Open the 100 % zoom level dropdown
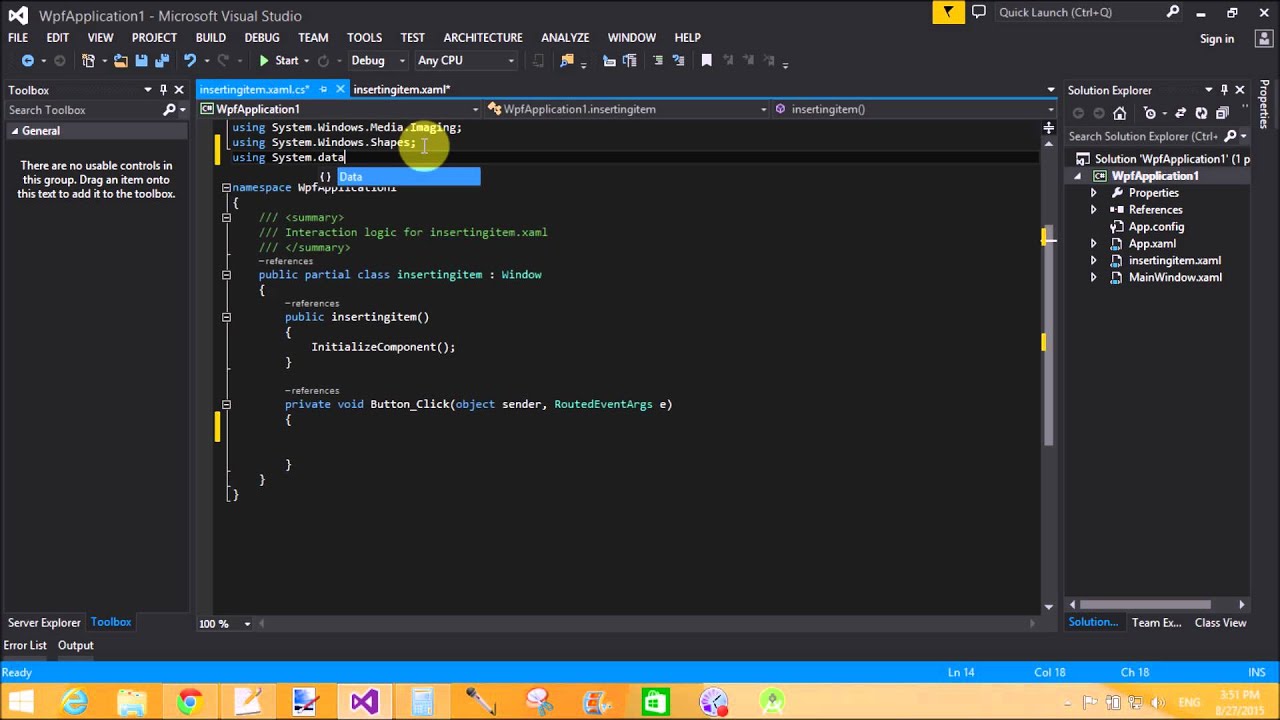The width and height of the screenshot is (1280, 720). 247,624
